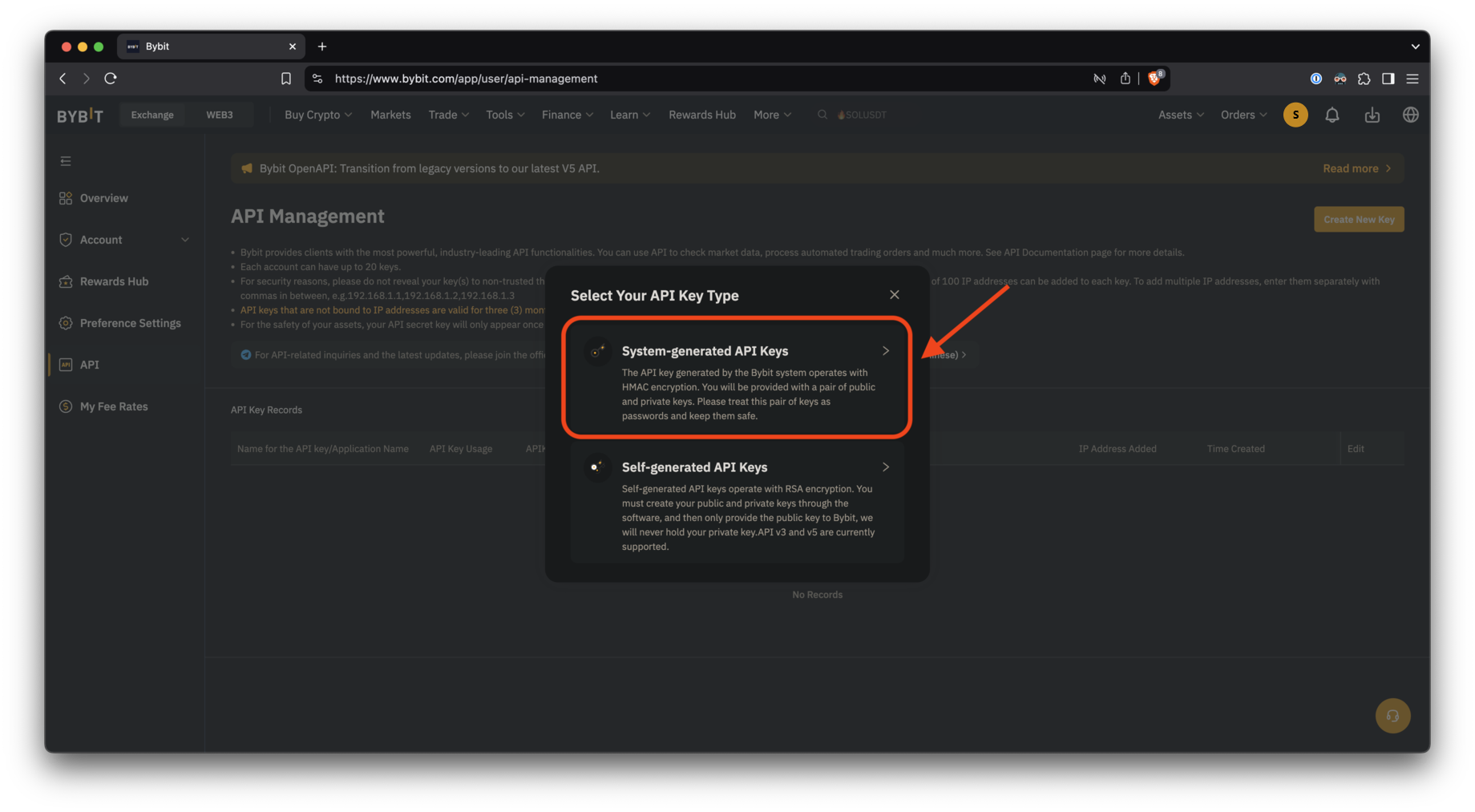Reload the page using the refresh icon
The width and height of the screenshot is (1475, 812).
tap(111, 79)
